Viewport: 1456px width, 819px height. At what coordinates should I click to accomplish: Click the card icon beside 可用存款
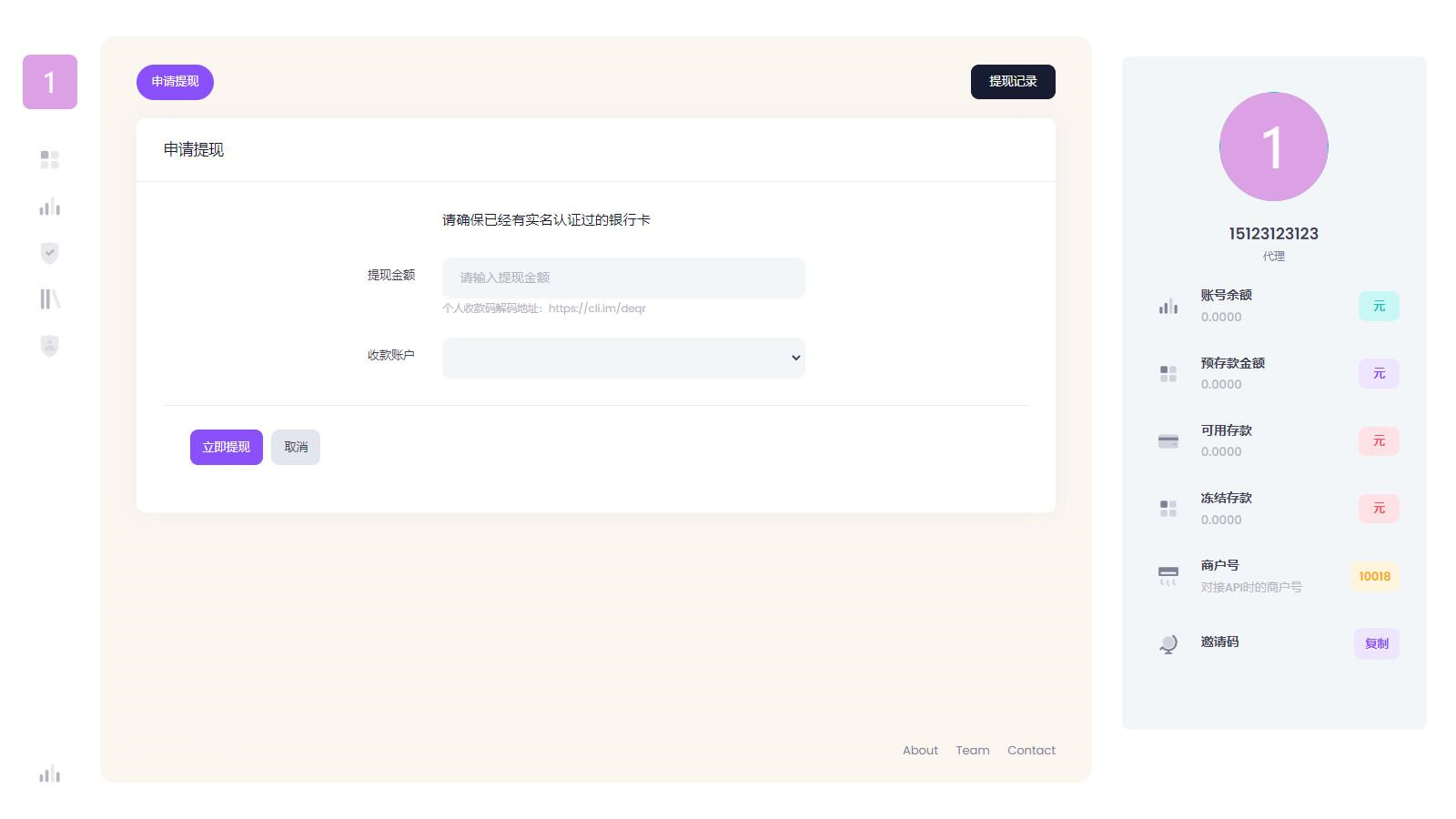pyautogui.click(x=1168, y=441)
